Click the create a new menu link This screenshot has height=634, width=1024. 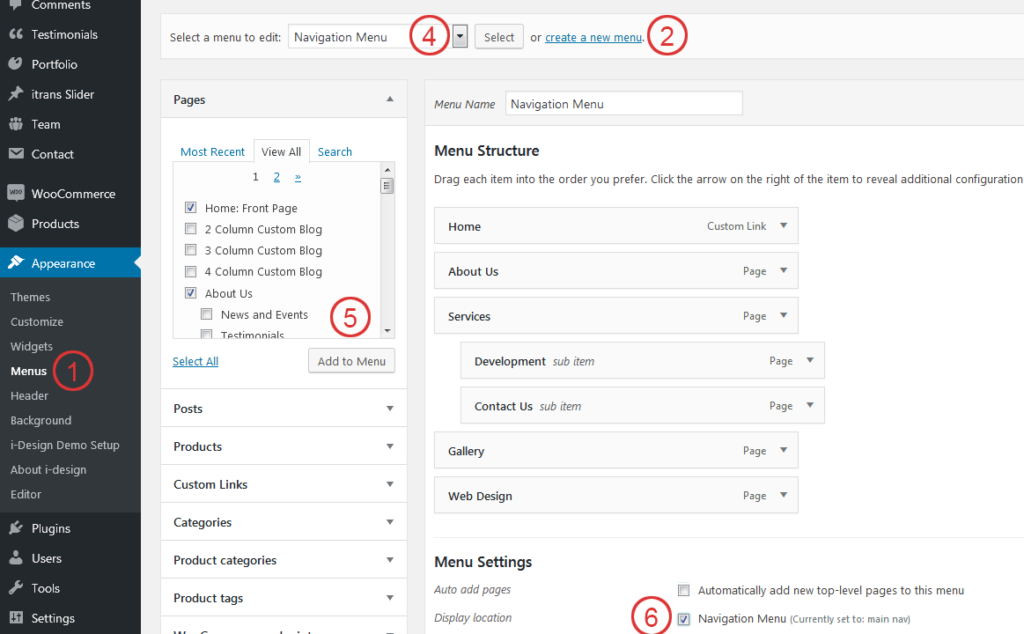click(593, 38)
